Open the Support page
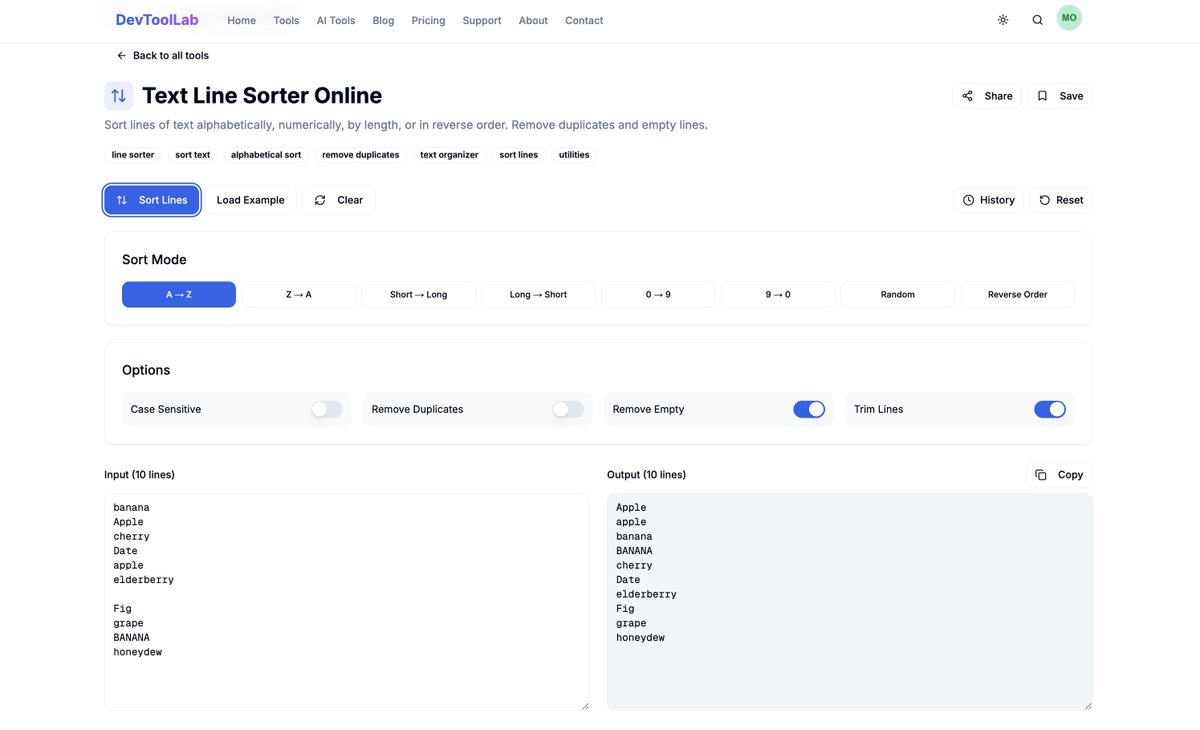Screen dimensions: 1200x730 (x=482, y=20)
